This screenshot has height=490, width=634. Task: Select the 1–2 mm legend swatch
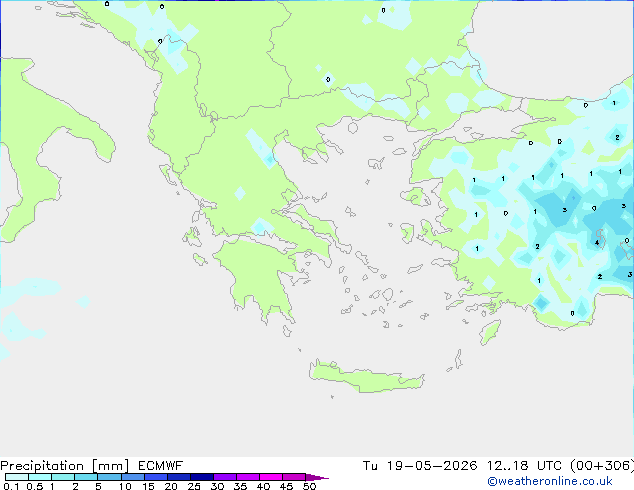click(63, 477)
